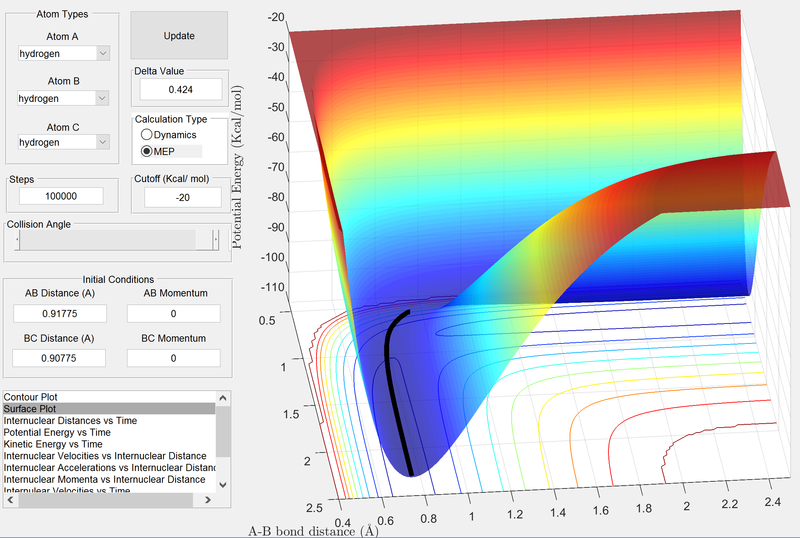The height and width of the screenshot is (538, 800).
Task: Select the BC Distance input field
Action: point(60,358)
